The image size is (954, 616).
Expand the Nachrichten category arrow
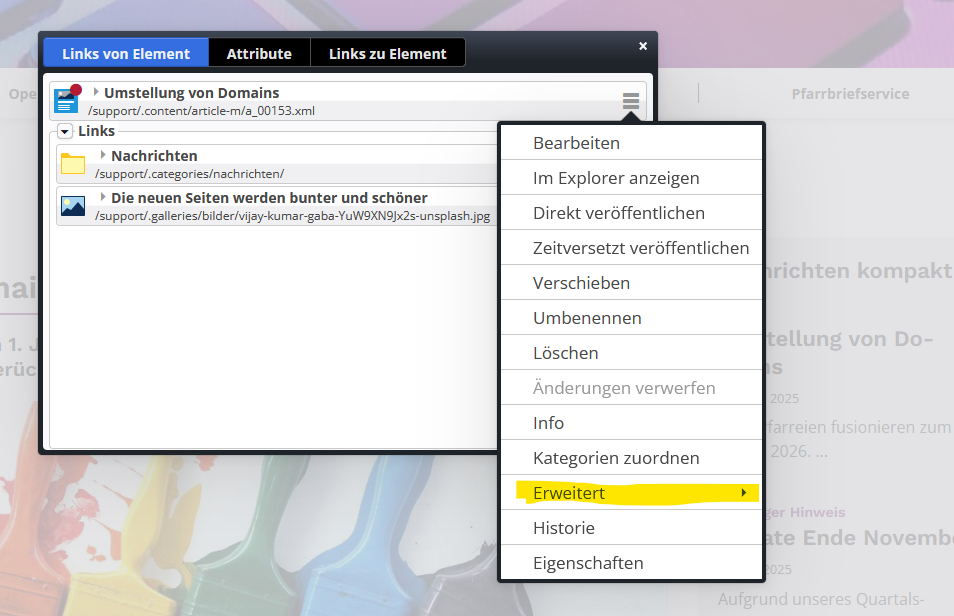coord(101,156)
